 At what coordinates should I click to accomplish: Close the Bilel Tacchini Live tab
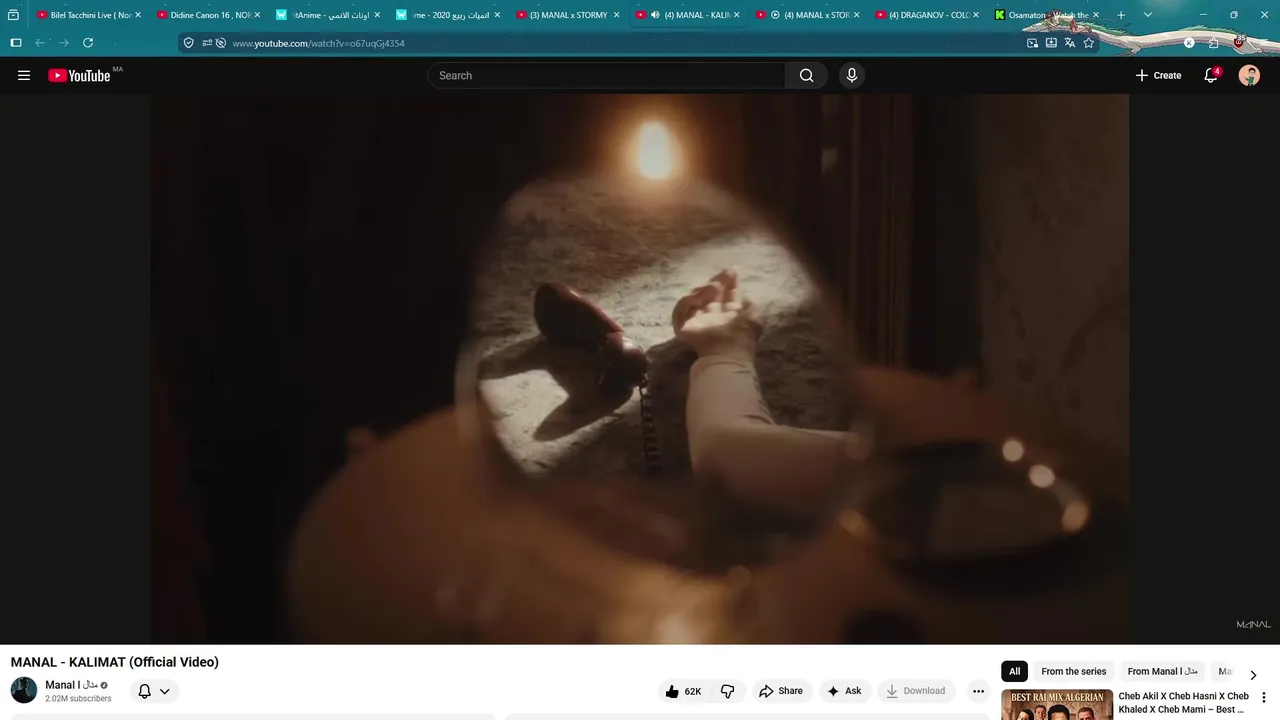coord(137,15)
